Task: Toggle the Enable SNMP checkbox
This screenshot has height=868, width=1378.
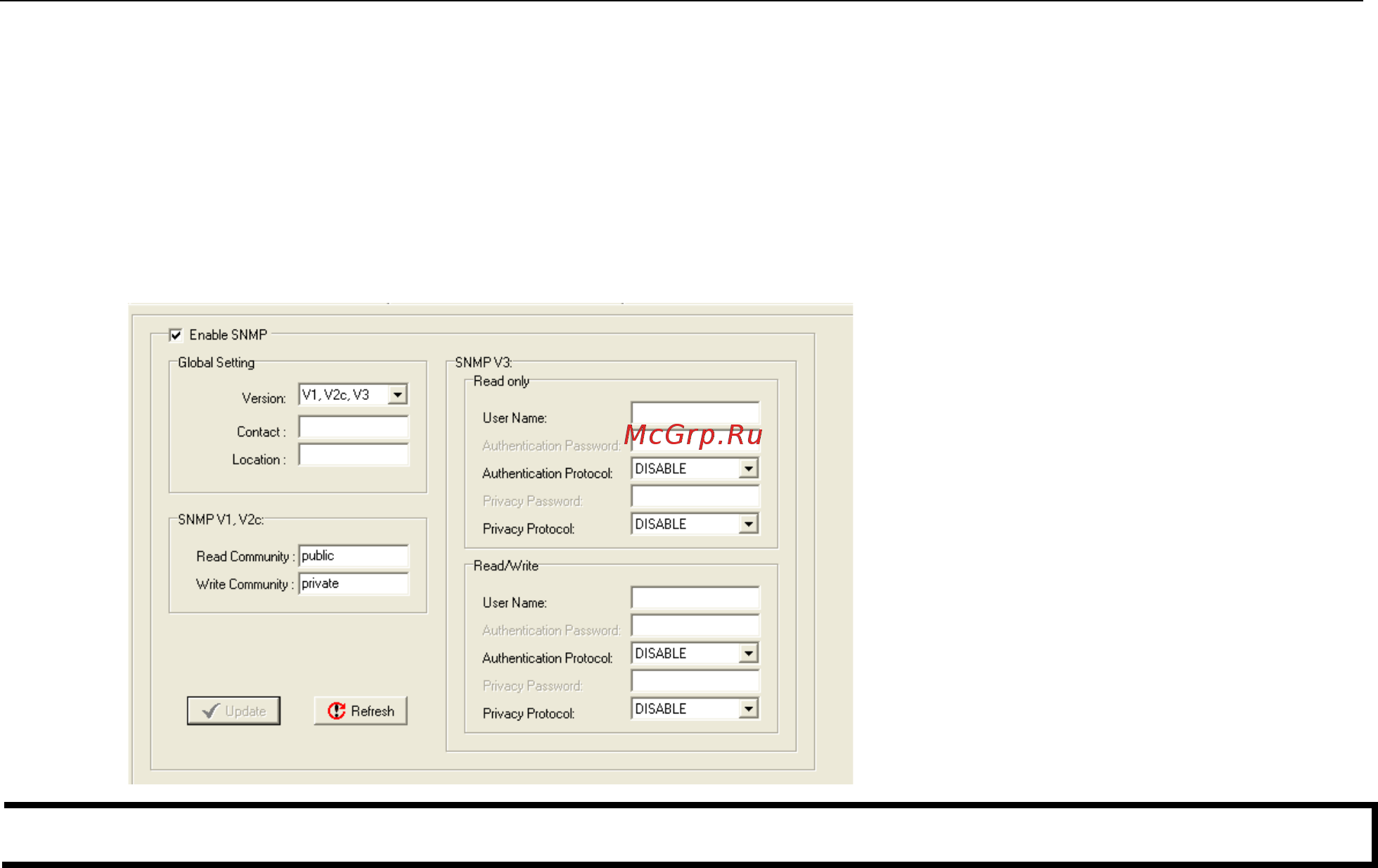Action: (176, 335)
